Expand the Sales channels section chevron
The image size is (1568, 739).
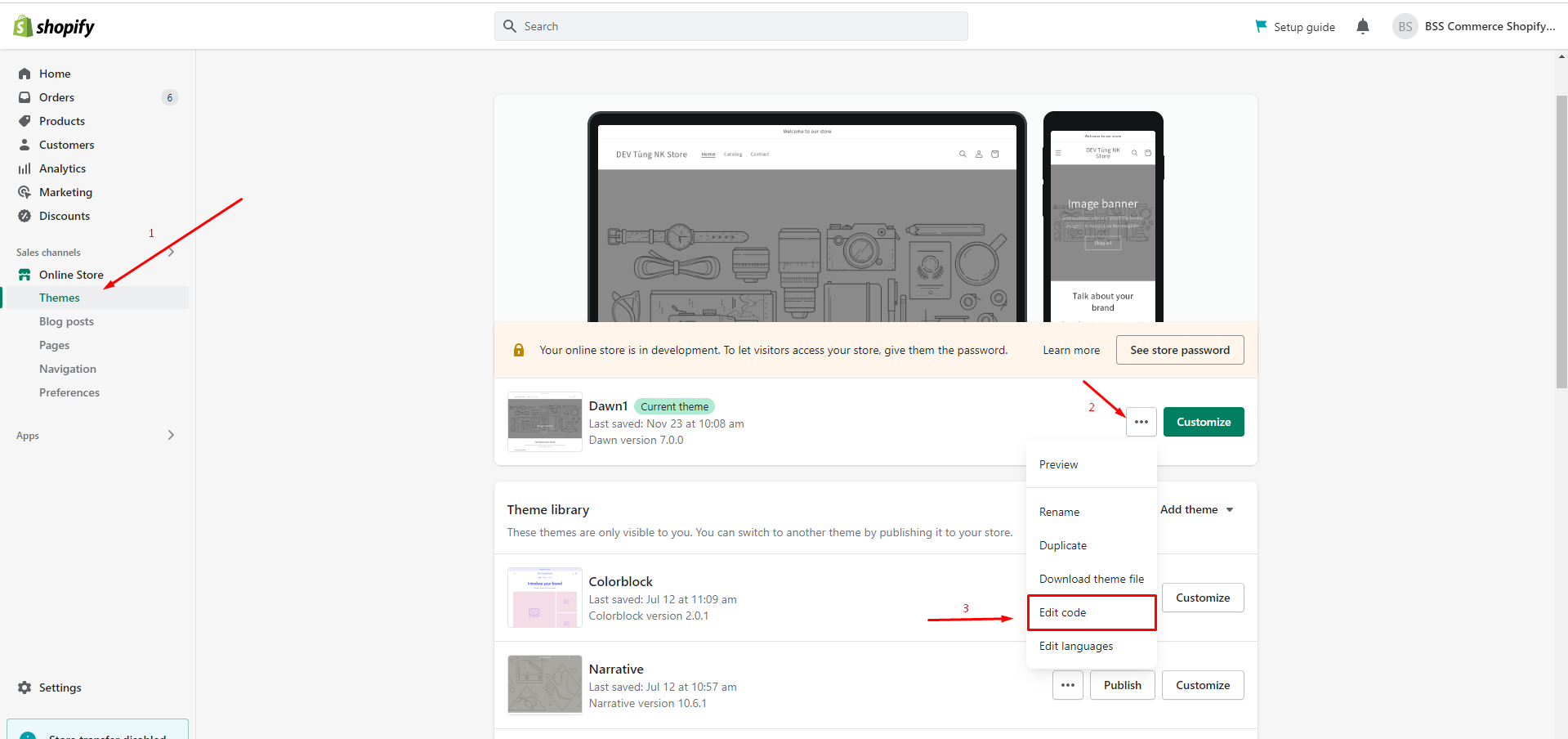(x=172, y=252)
